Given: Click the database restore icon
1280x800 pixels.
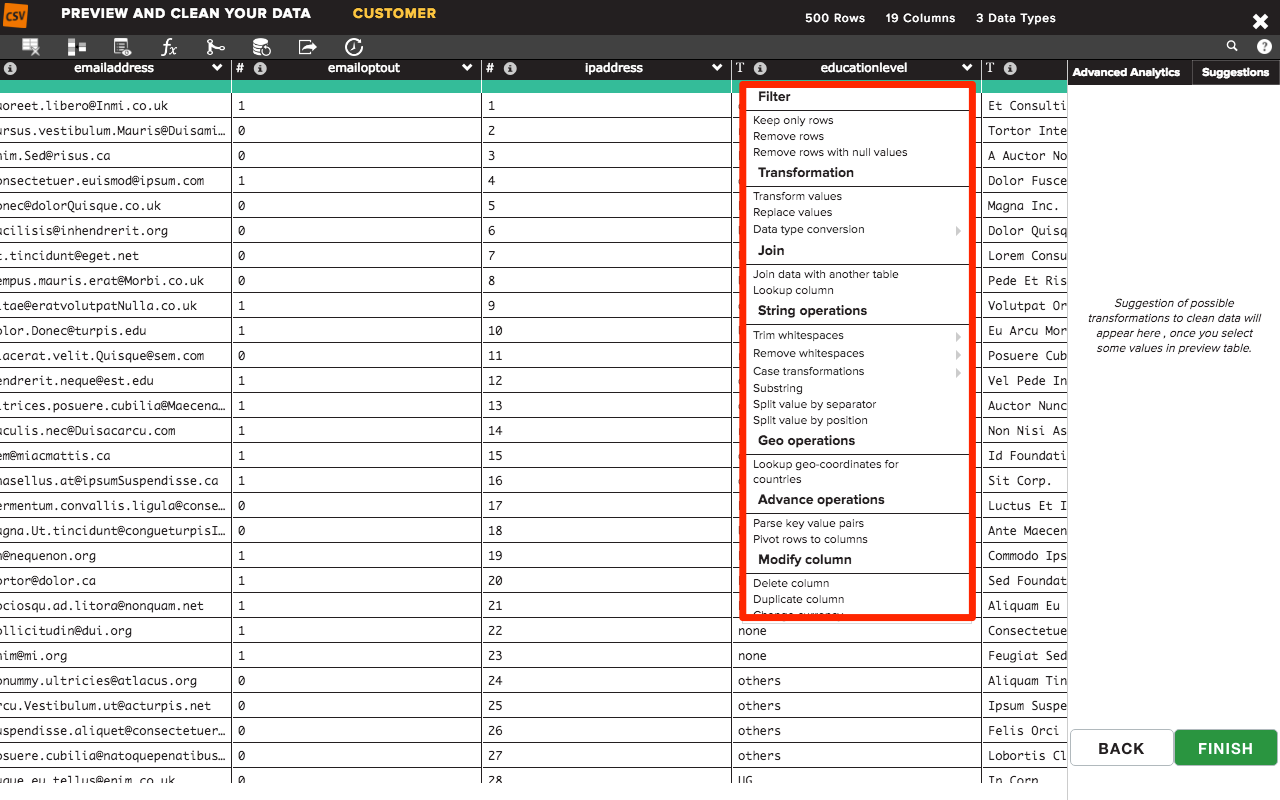Looking at the screenshot, I should 261,47.
